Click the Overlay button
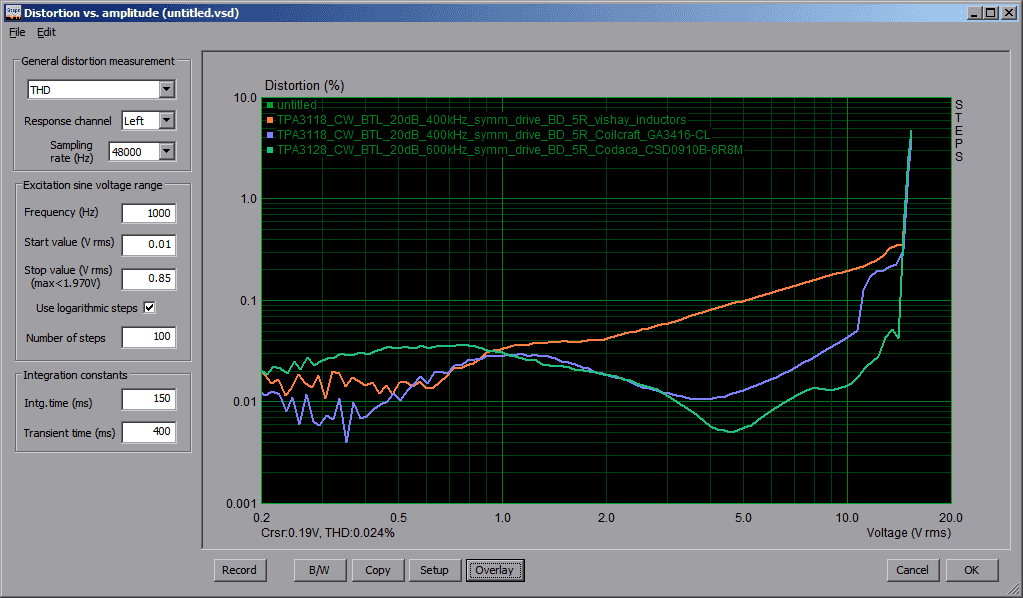The width and height of the screenshot is (1023, 598). (494, 570)
